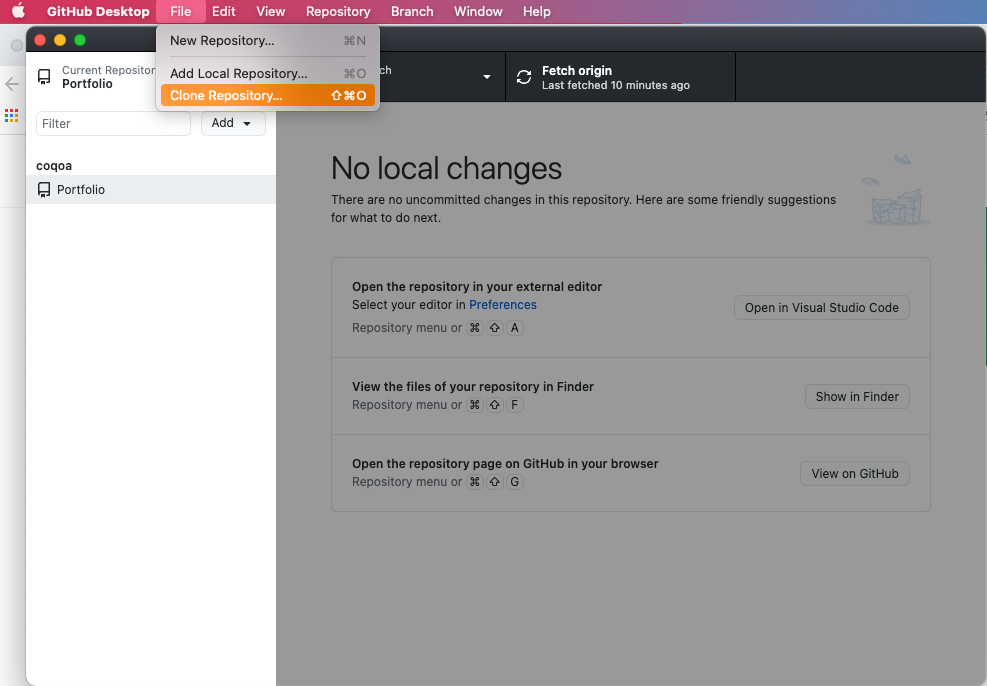The image size is (987, 686).
Task: Open the View menu
Action: click(271, 11)
